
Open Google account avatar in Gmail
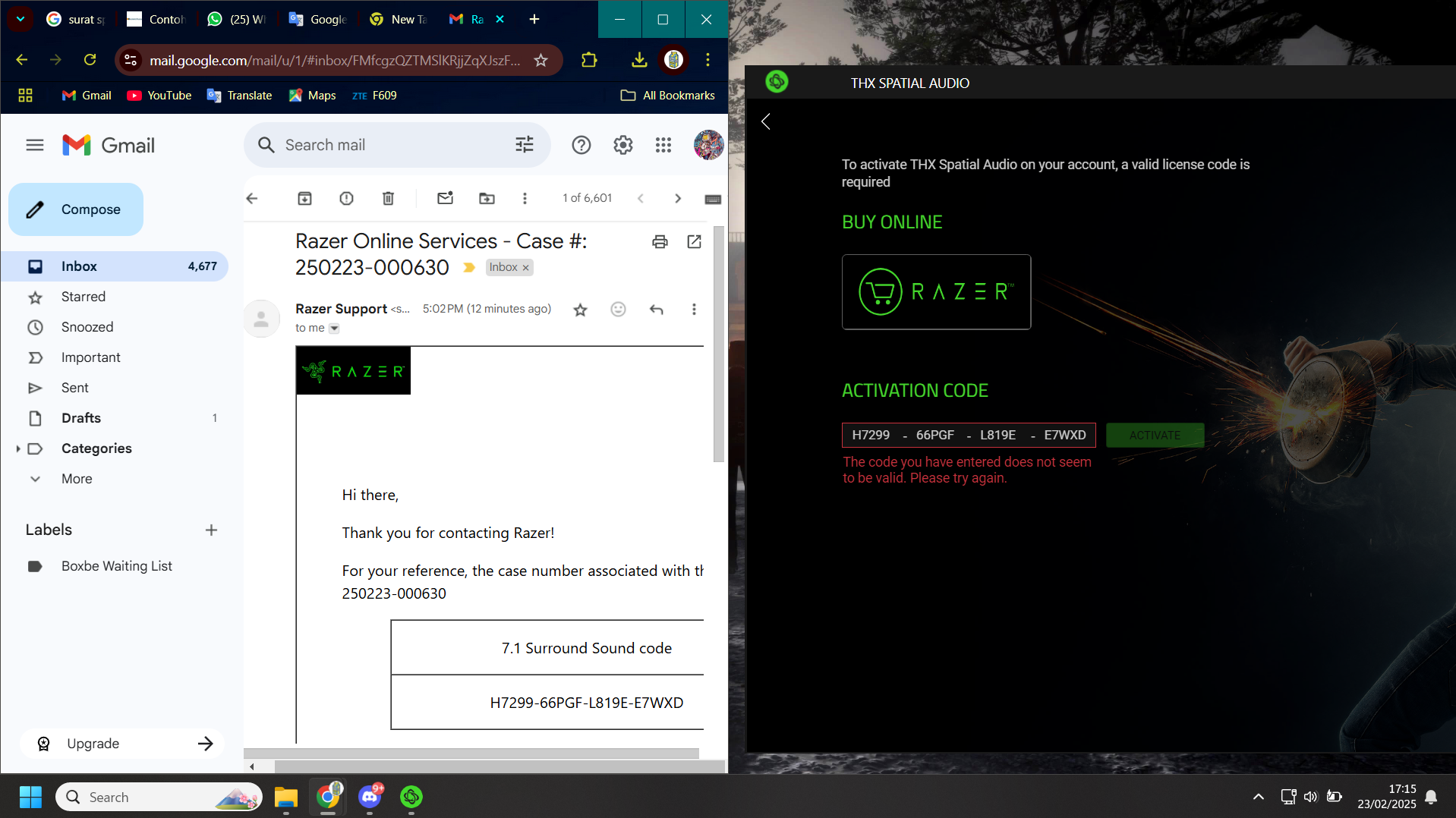tap(708, 145)
